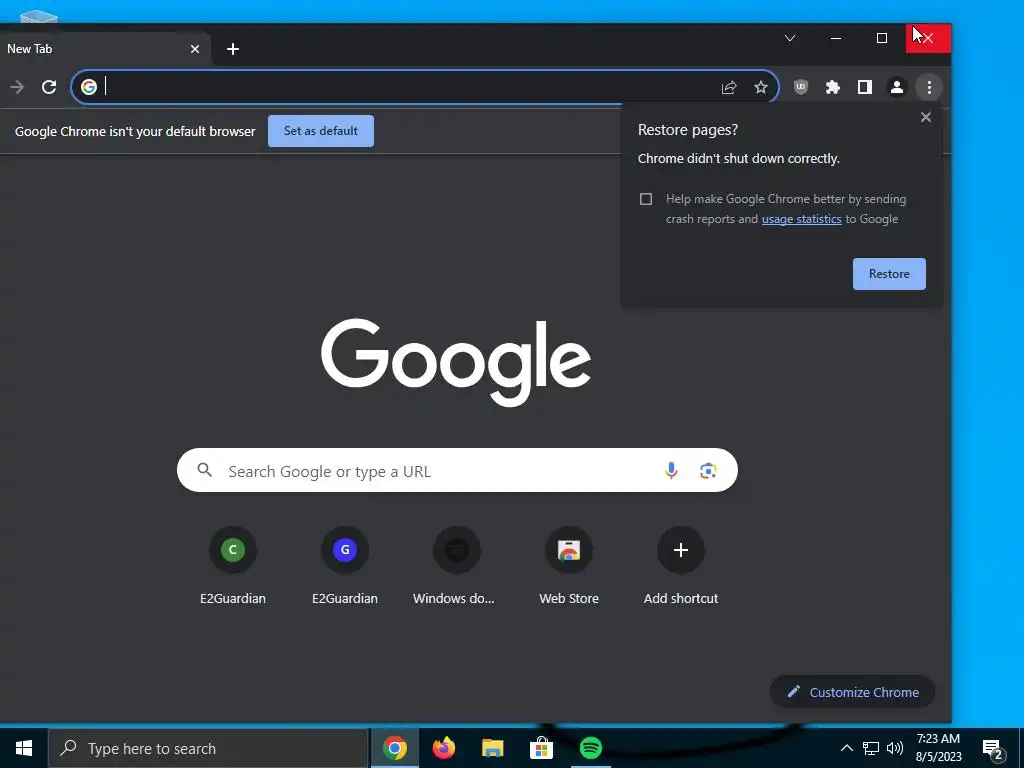Viewport: 1024px width, 768px height.
Task: Open the Windows Start menu
Action: 24,748
